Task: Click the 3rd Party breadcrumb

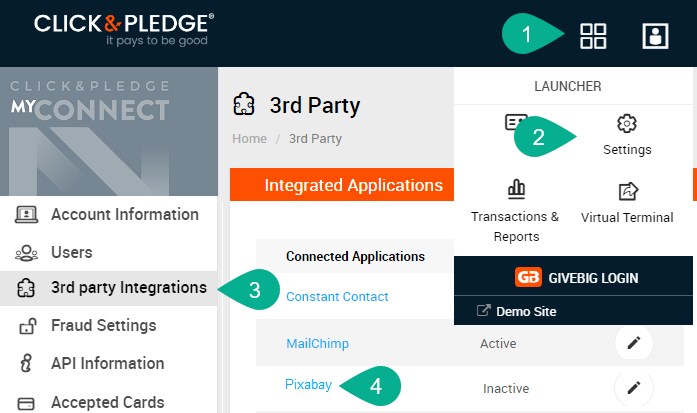Action: point(315,139)
